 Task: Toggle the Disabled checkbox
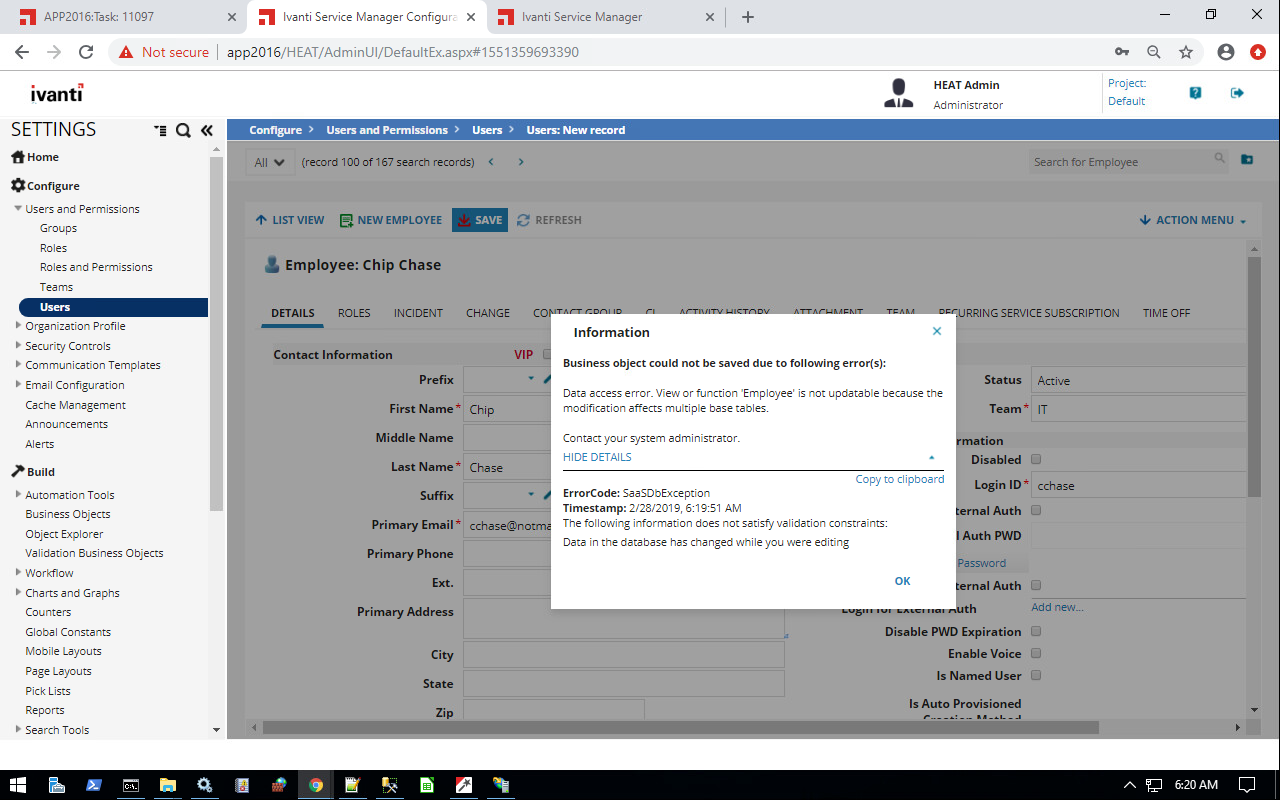(1036, 460)
